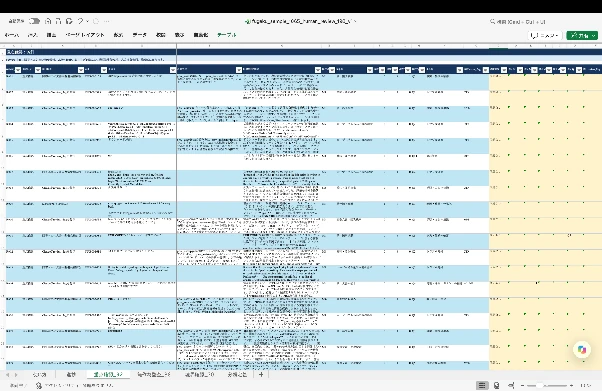Switch to Page Break preview icon
This screenshot has width=602, height=391.
coord(511,385)
